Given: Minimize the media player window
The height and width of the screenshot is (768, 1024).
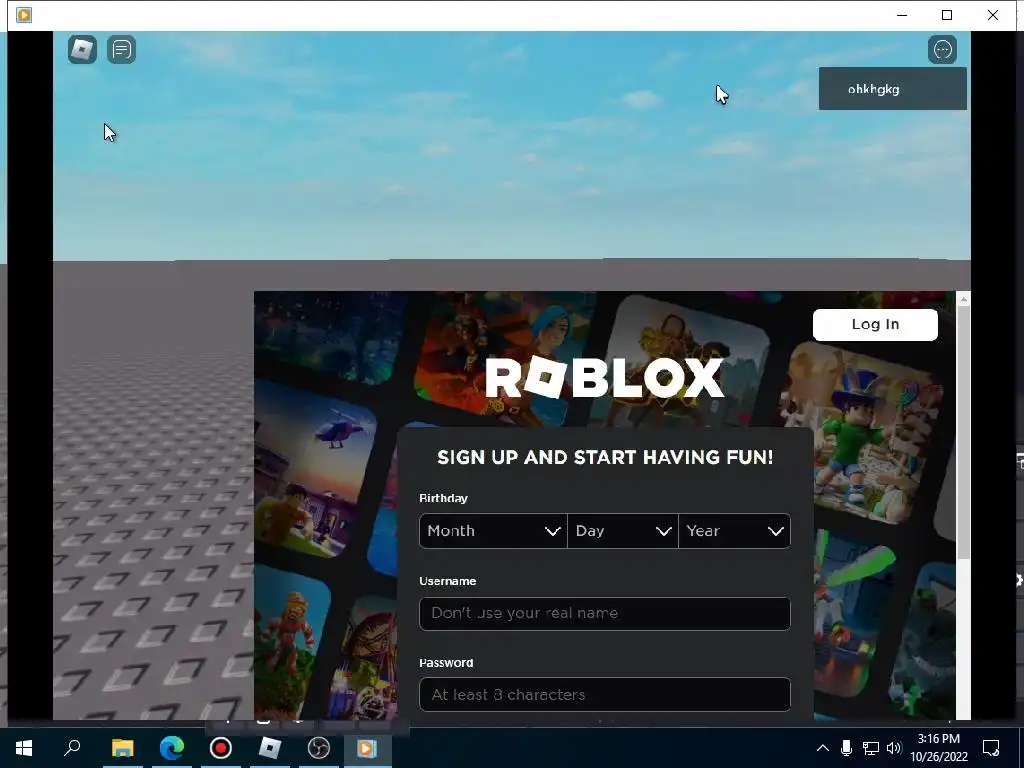Looking at the screenshot, I should pos(902,15).
